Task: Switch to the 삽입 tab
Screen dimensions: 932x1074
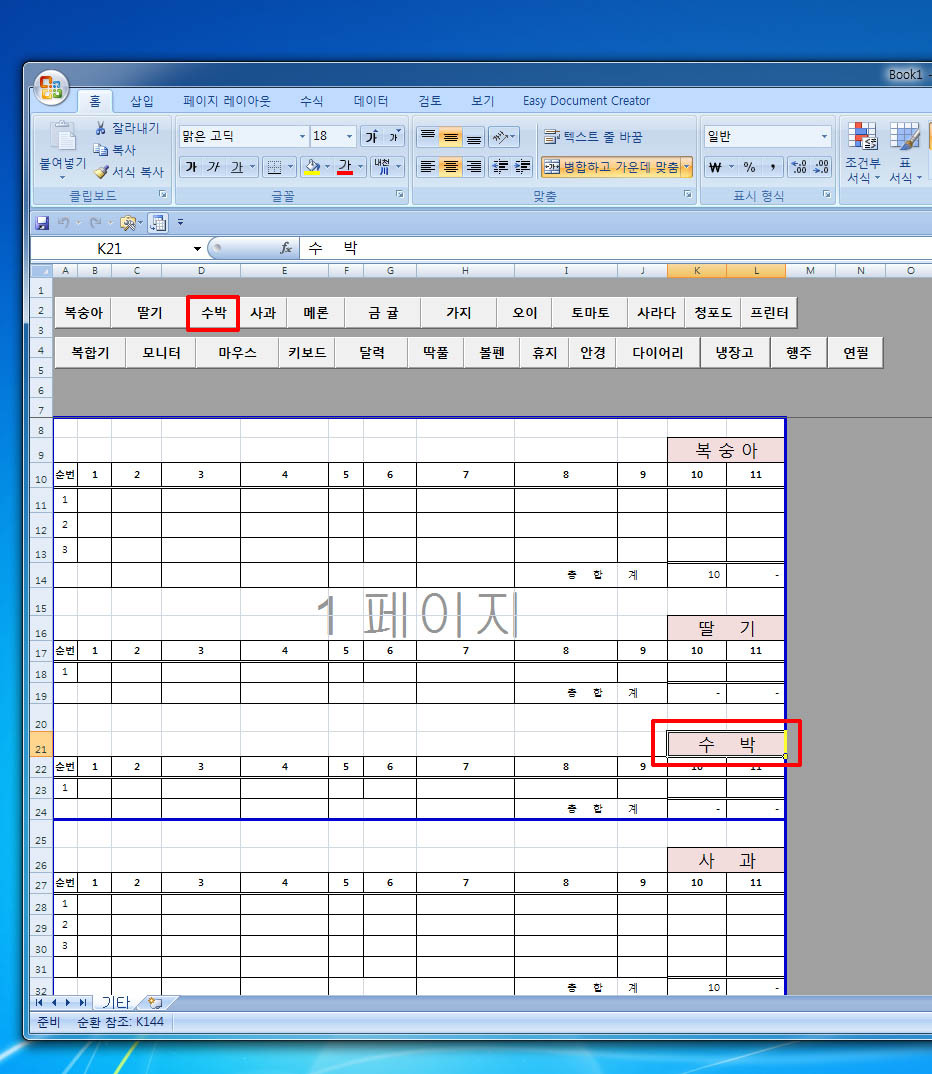Action: point(142,101)
